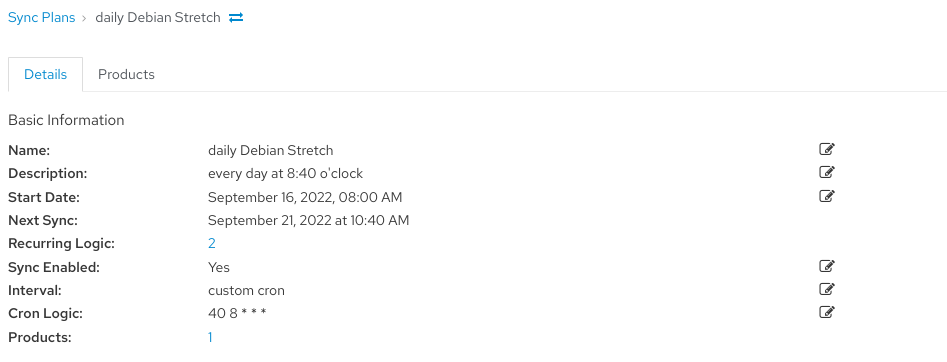
Task: Click the Cron Logic edit icon
Action: click(827, 312)
